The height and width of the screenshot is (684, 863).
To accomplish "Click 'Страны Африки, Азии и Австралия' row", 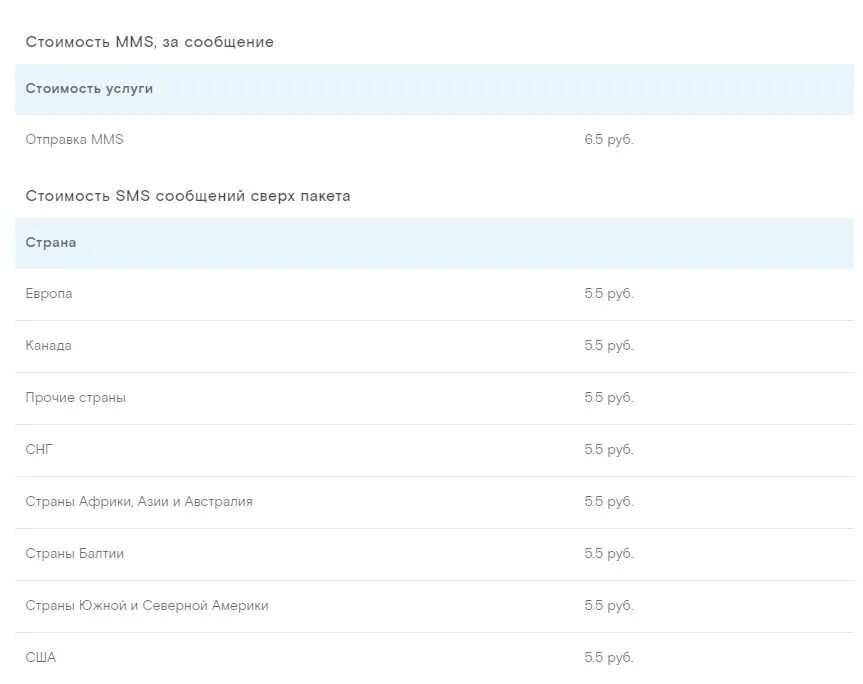I will pyautogui.click(x=434, y=502).
